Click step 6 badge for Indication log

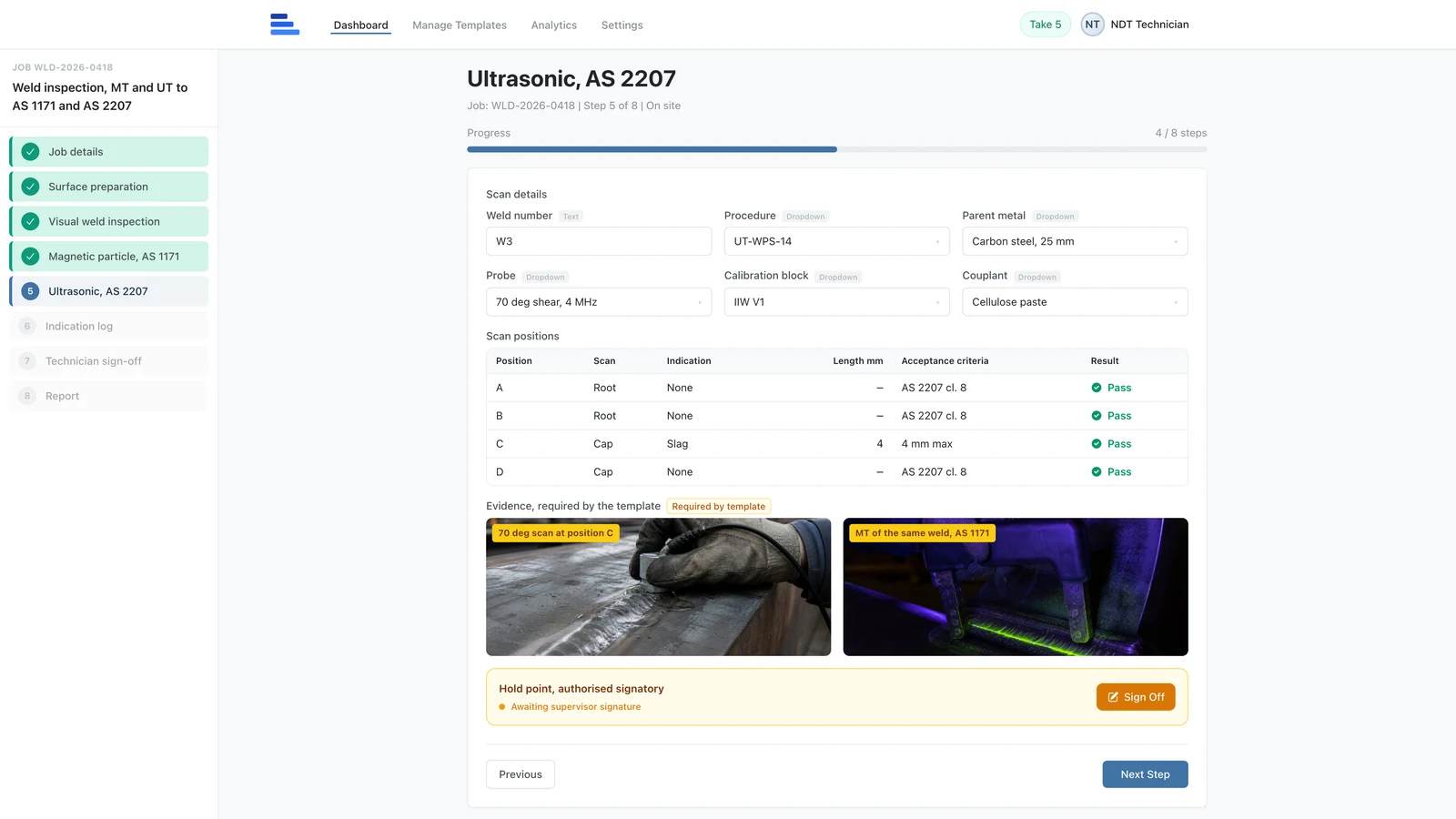click(27, 326)
